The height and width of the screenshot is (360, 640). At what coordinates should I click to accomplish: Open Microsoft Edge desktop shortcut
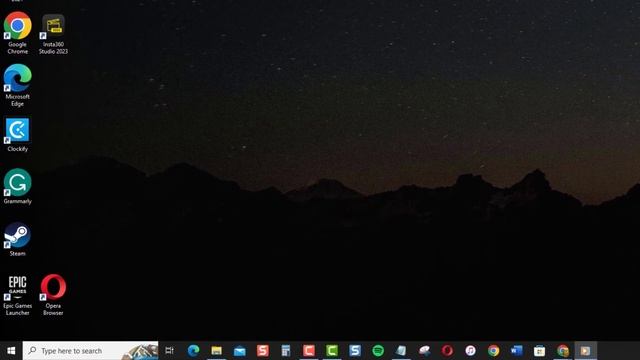(x=18, y=85)
